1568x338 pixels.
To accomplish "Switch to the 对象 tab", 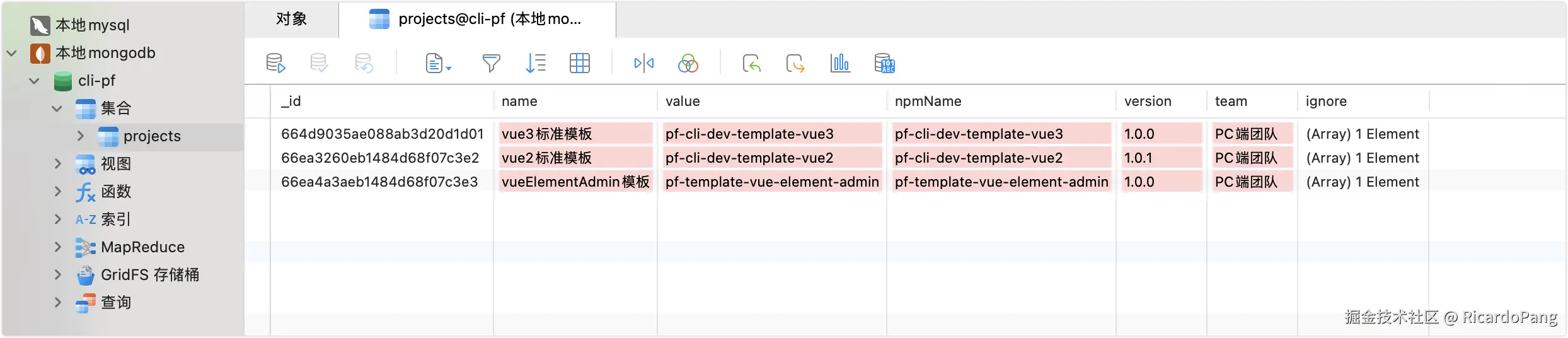I will (x=291, y=20).
